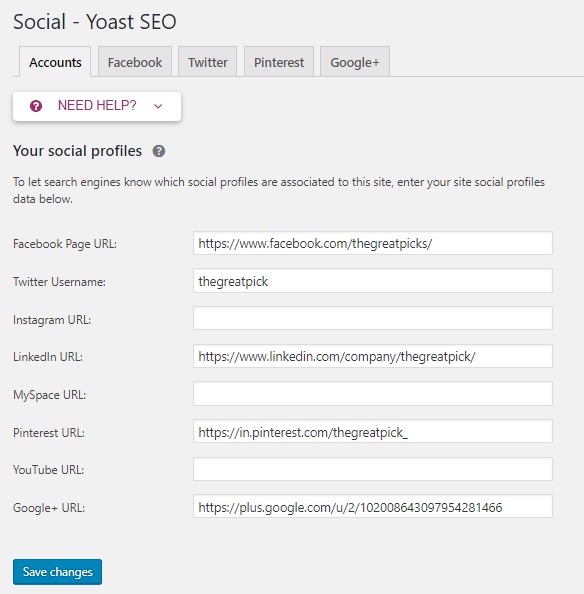The height and width of the screenshot is (594, 584).
Task: Open the Facebook tab
Action: 135,62
